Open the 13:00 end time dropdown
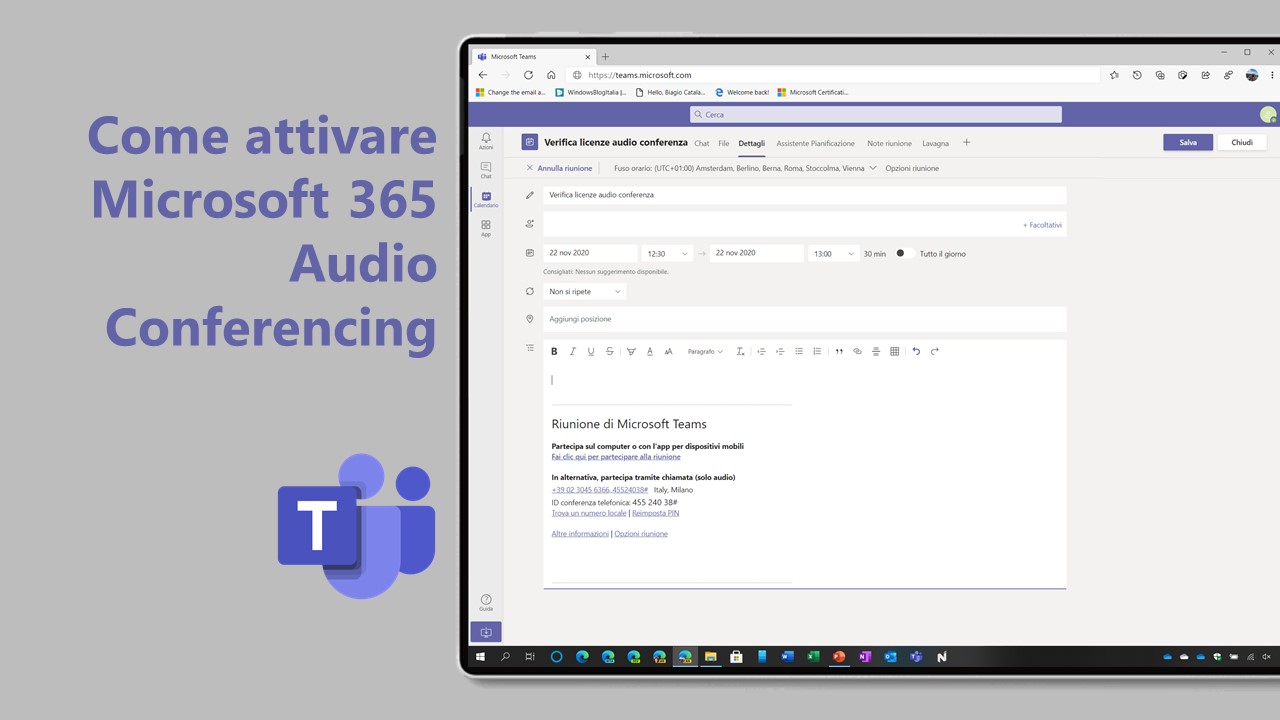This screenshot has height=720, width=1280. [x=833, y=254]
